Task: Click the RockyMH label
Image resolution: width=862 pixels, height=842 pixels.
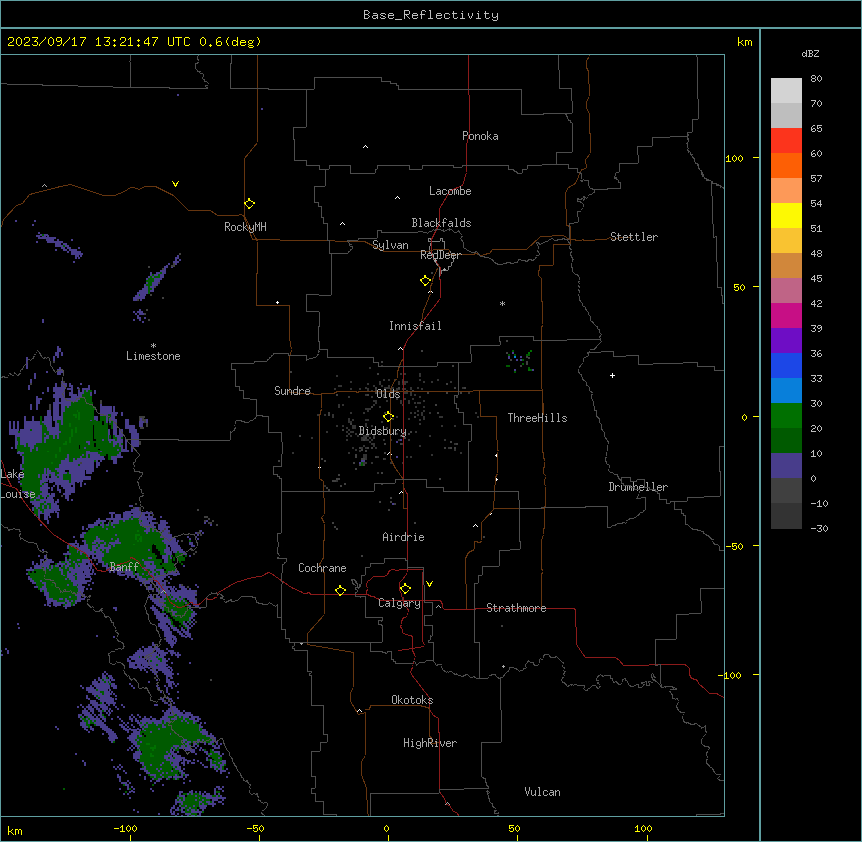Action: [245, 227]
